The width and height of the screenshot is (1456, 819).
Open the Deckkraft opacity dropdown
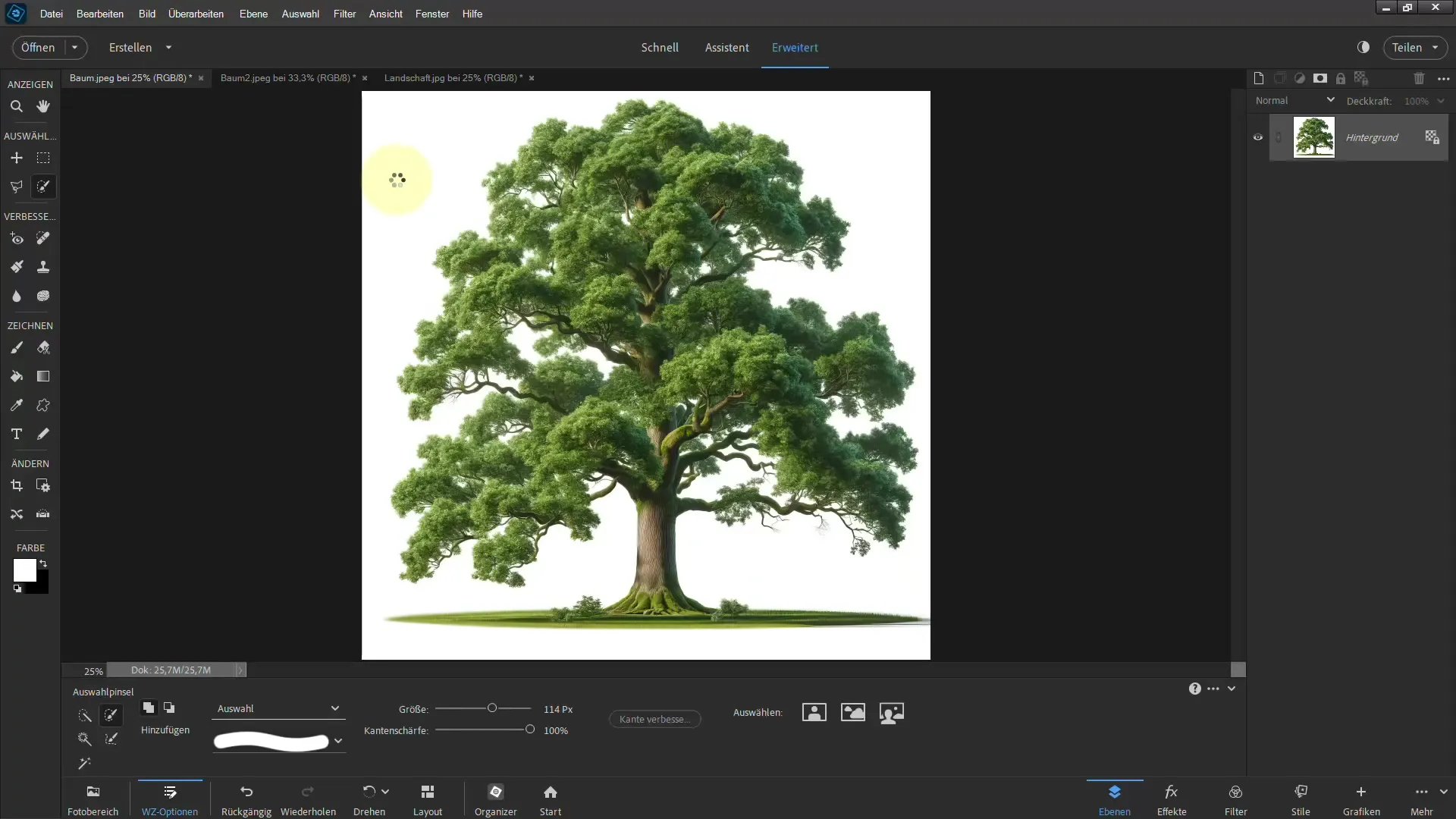(x=1441, y=101)
